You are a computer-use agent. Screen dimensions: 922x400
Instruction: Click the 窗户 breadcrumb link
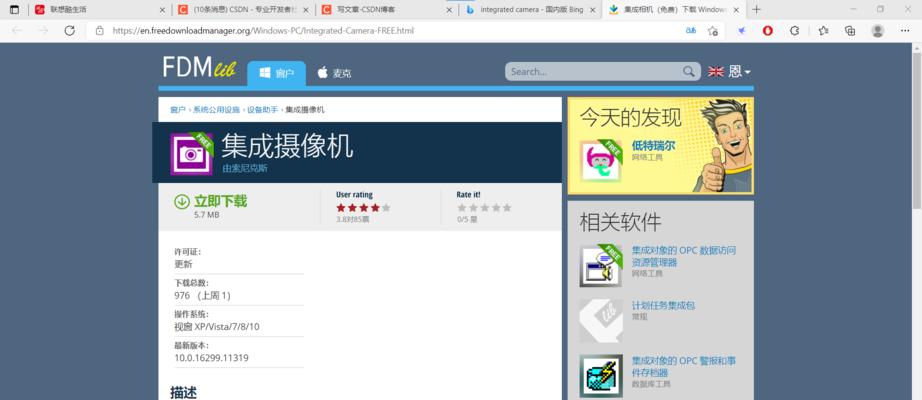point(178,110)
